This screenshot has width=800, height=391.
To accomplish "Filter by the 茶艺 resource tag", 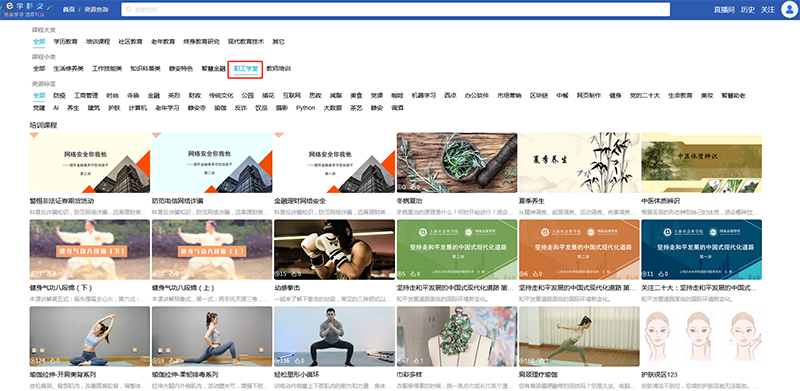I will point(356,108).
